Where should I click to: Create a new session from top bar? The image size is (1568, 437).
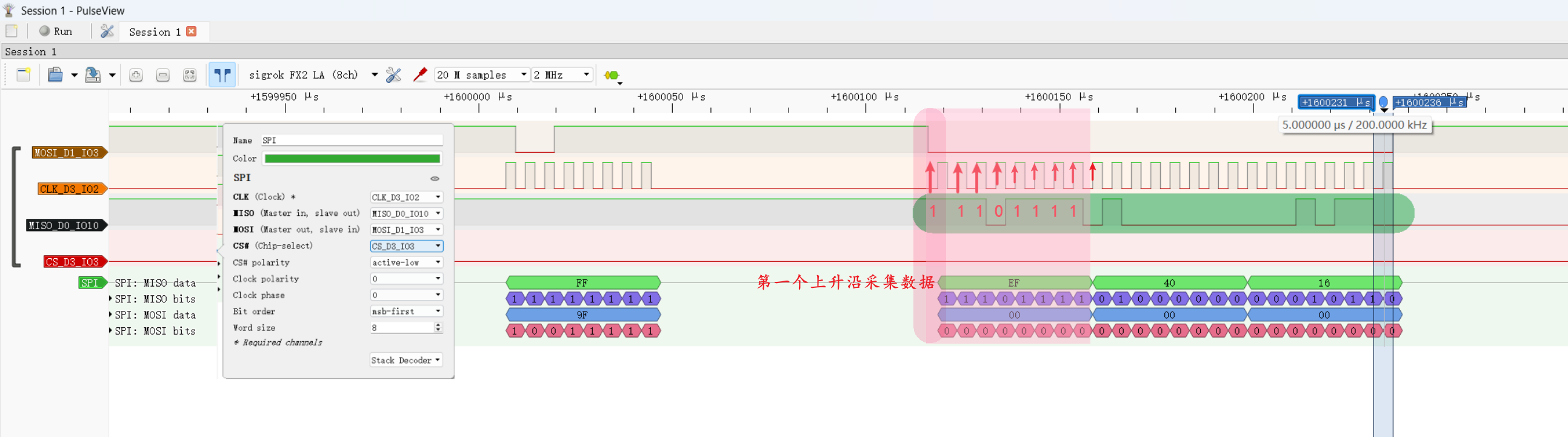point(12,31)
